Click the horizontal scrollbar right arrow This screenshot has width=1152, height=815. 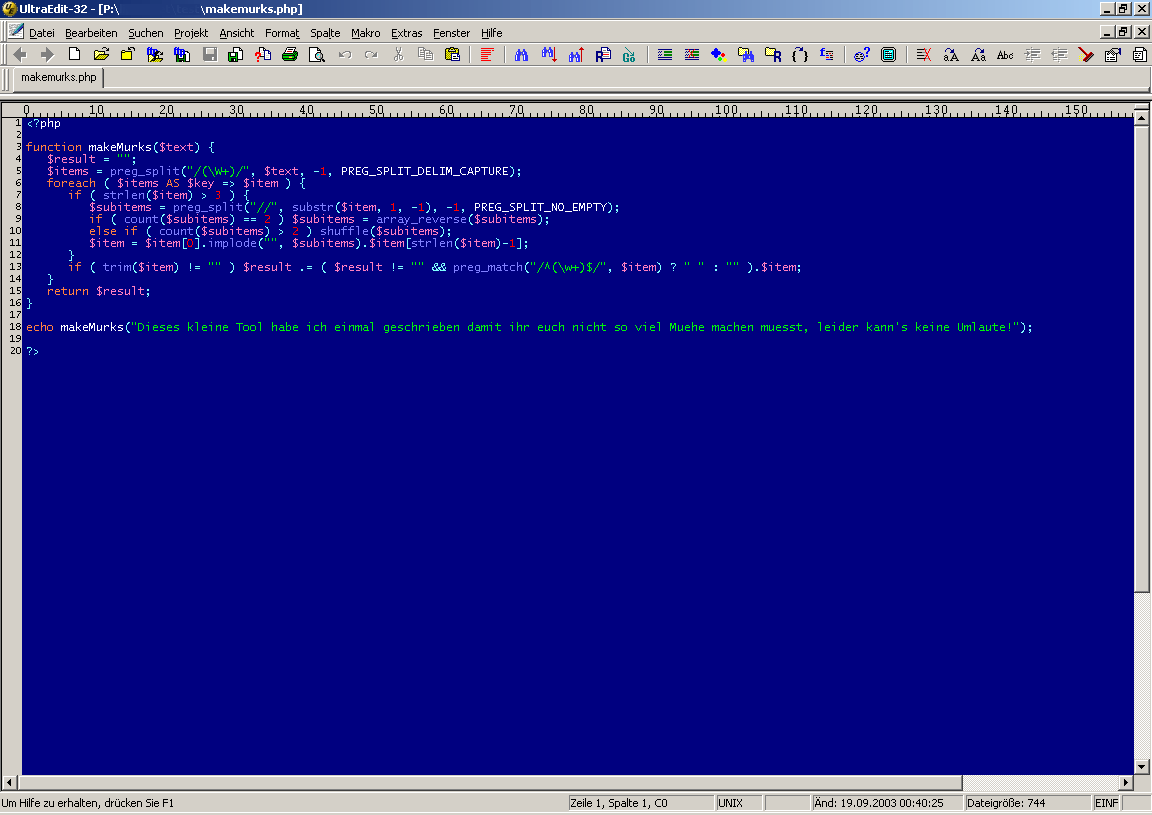(1126, 783)
